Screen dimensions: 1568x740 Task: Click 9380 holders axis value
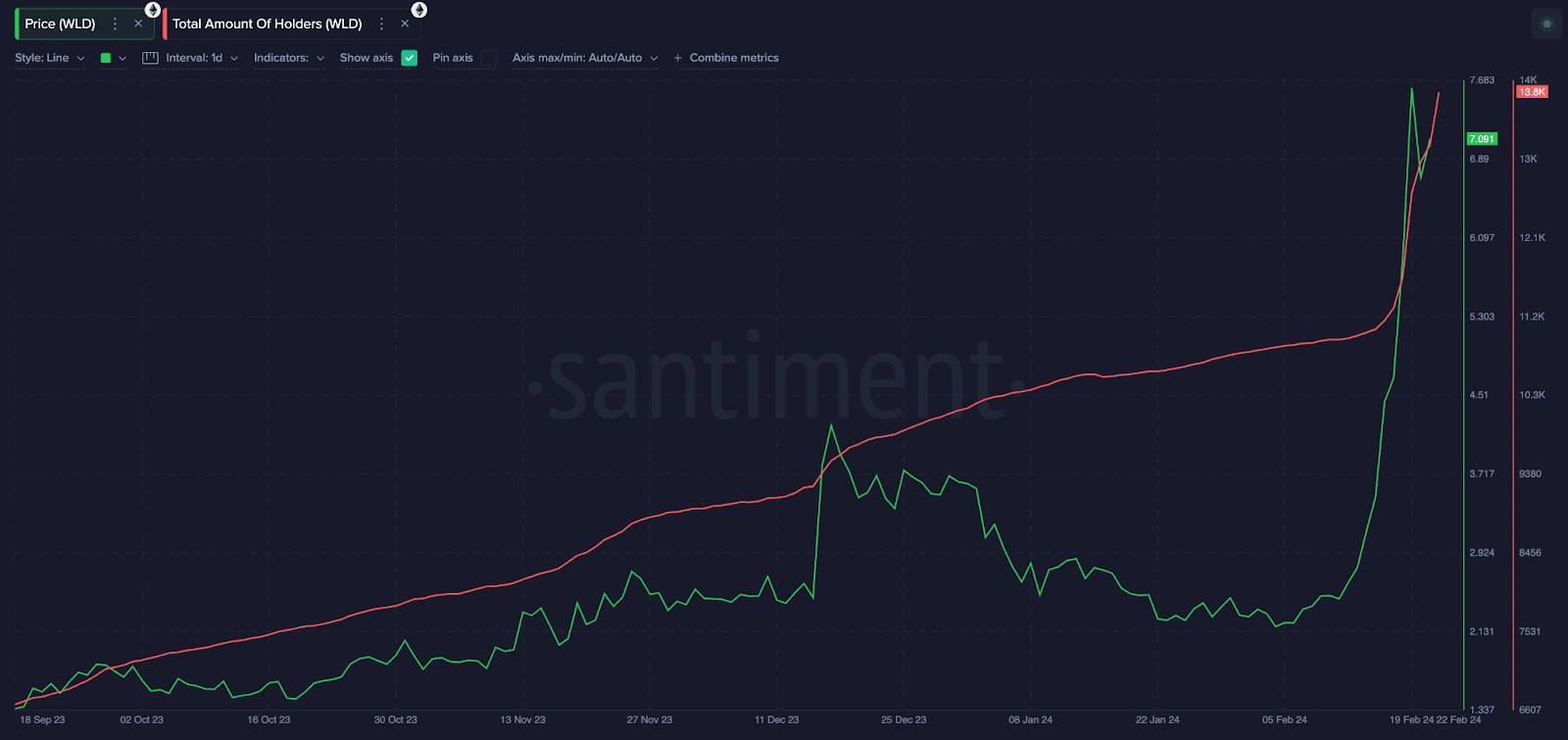(1531, 473)
